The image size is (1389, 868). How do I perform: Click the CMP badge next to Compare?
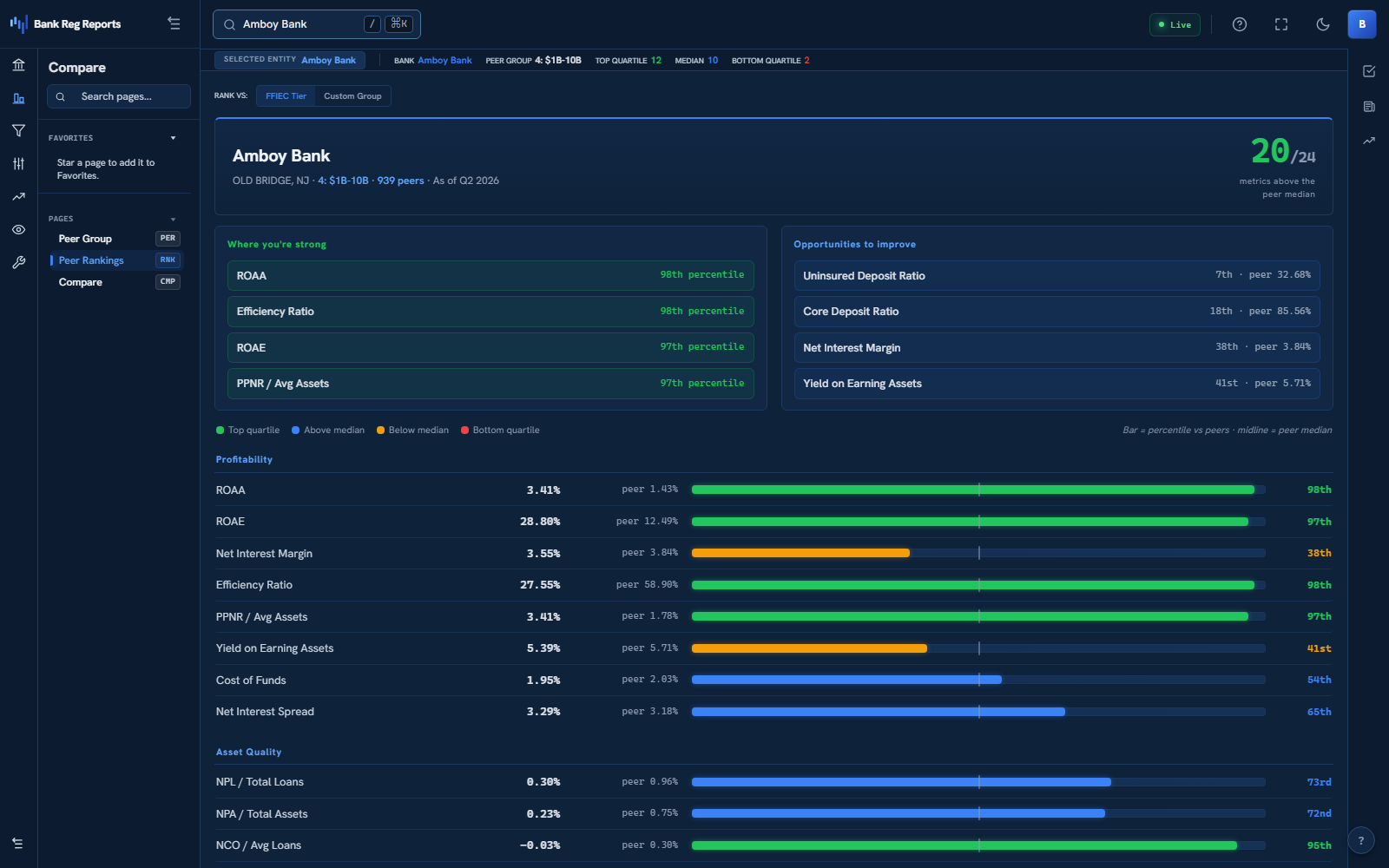pos(168,282)
